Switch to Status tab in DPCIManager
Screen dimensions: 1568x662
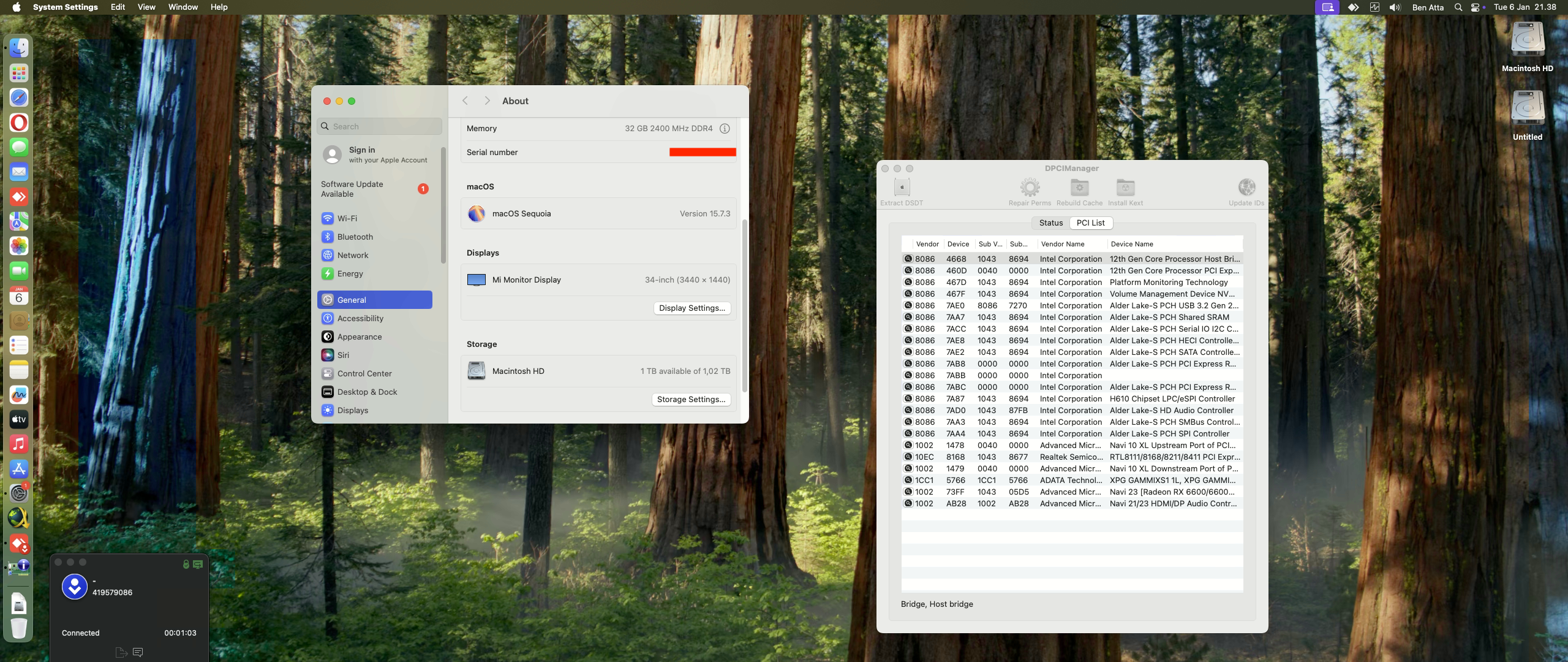click(1051, 223)
